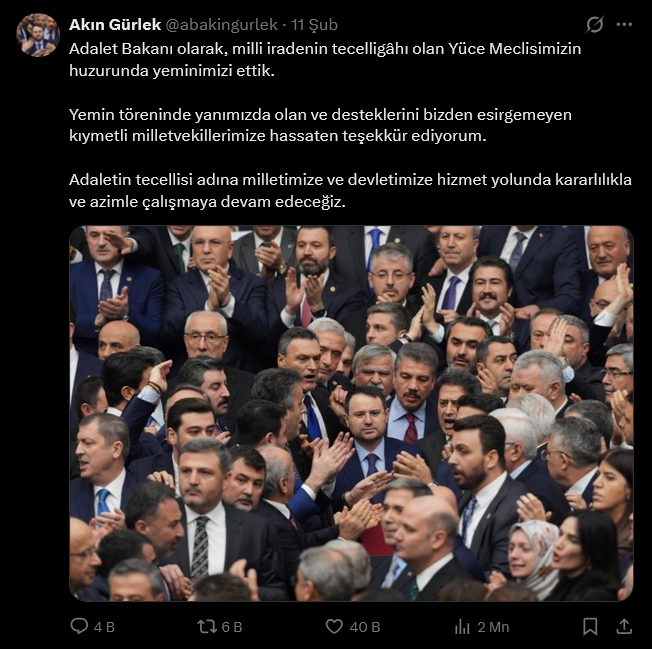Expand the three-dot more options menu

(x=624, y=25)
